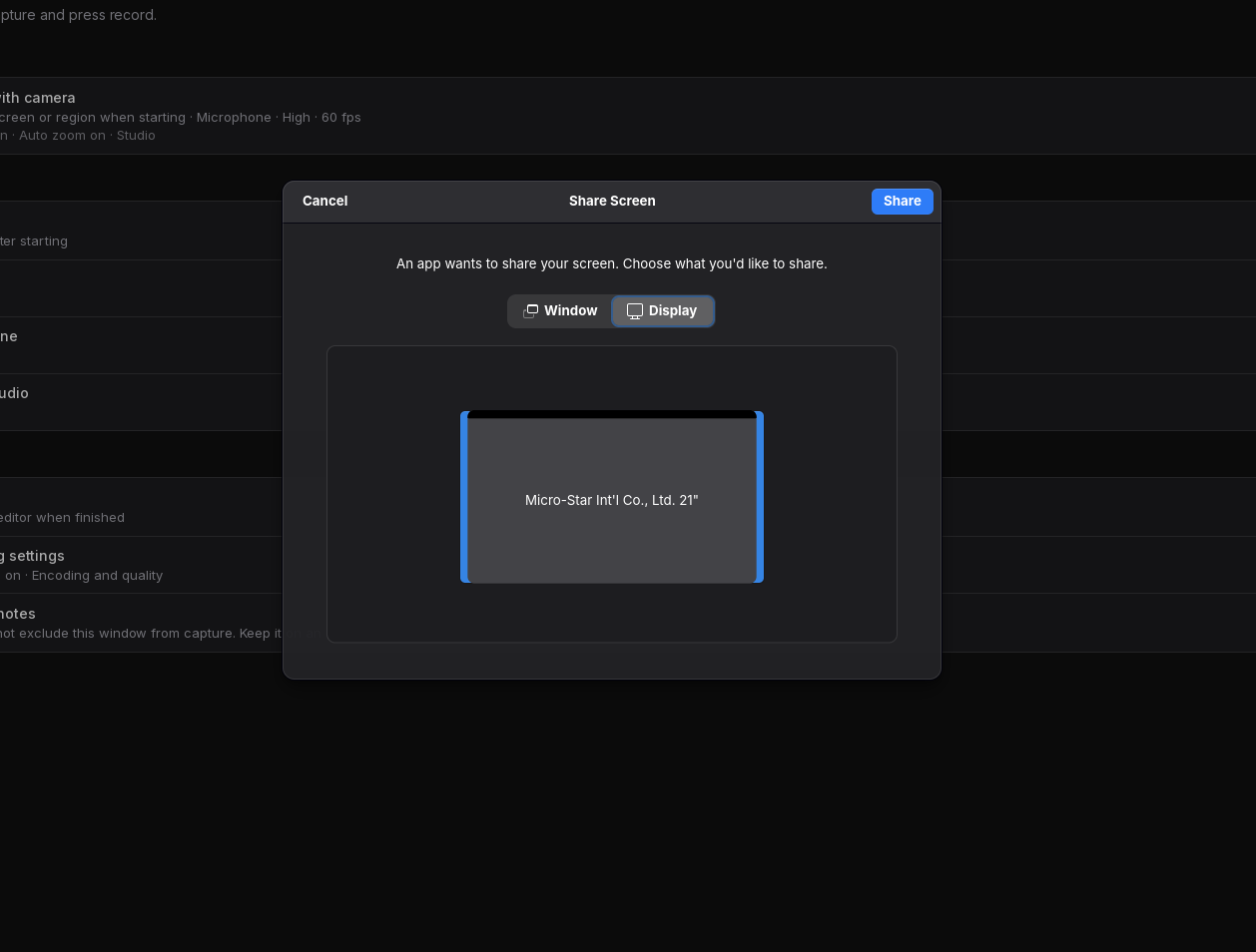Viewport: 1256px width, 952px height.
Task: Cancel the Share Screen dialog
Action: click(x=324, y=202)
